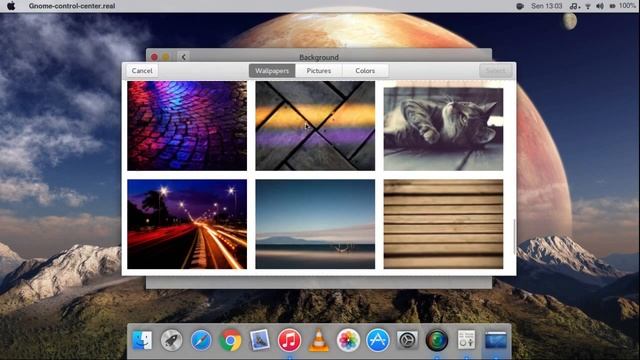Click the Cancel button
640x360 pixels.
click(142, 71)
